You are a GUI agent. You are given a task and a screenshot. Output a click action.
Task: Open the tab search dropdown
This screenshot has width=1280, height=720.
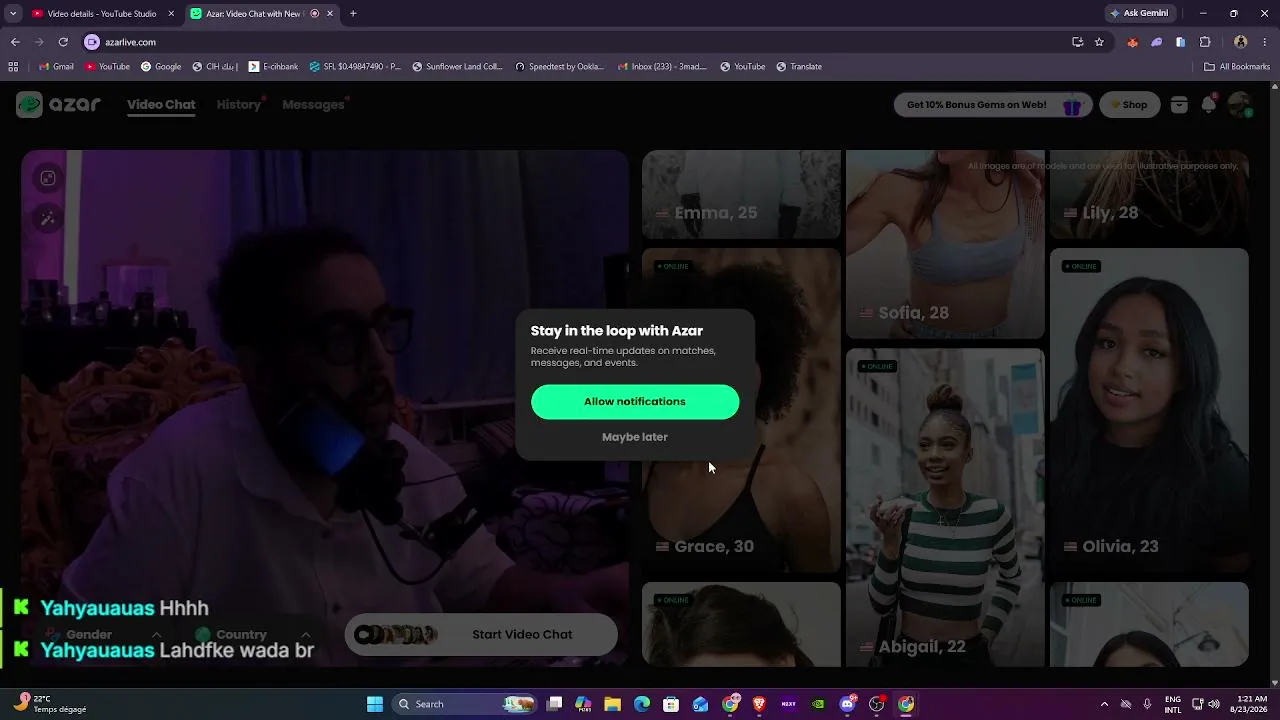[x=13, y=14]
